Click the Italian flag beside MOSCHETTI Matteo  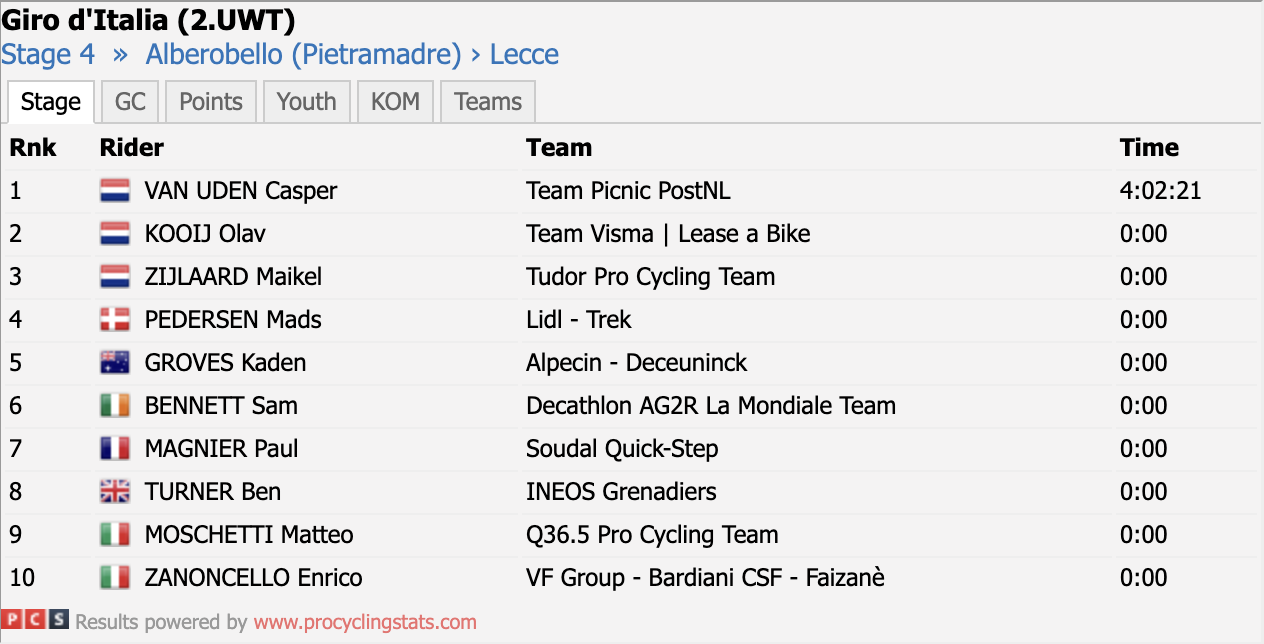click(x=115, y=535)
